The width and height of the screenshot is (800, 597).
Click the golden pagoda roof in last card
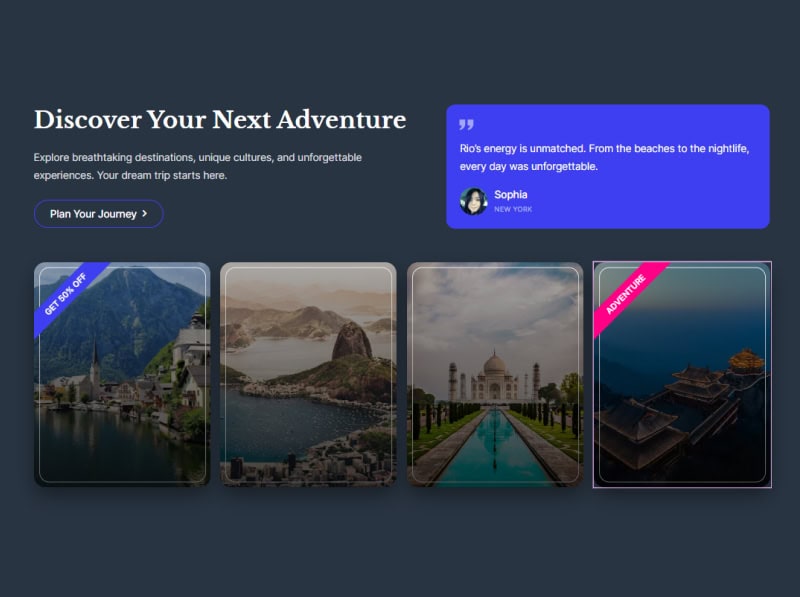click(x=746, y=360)
